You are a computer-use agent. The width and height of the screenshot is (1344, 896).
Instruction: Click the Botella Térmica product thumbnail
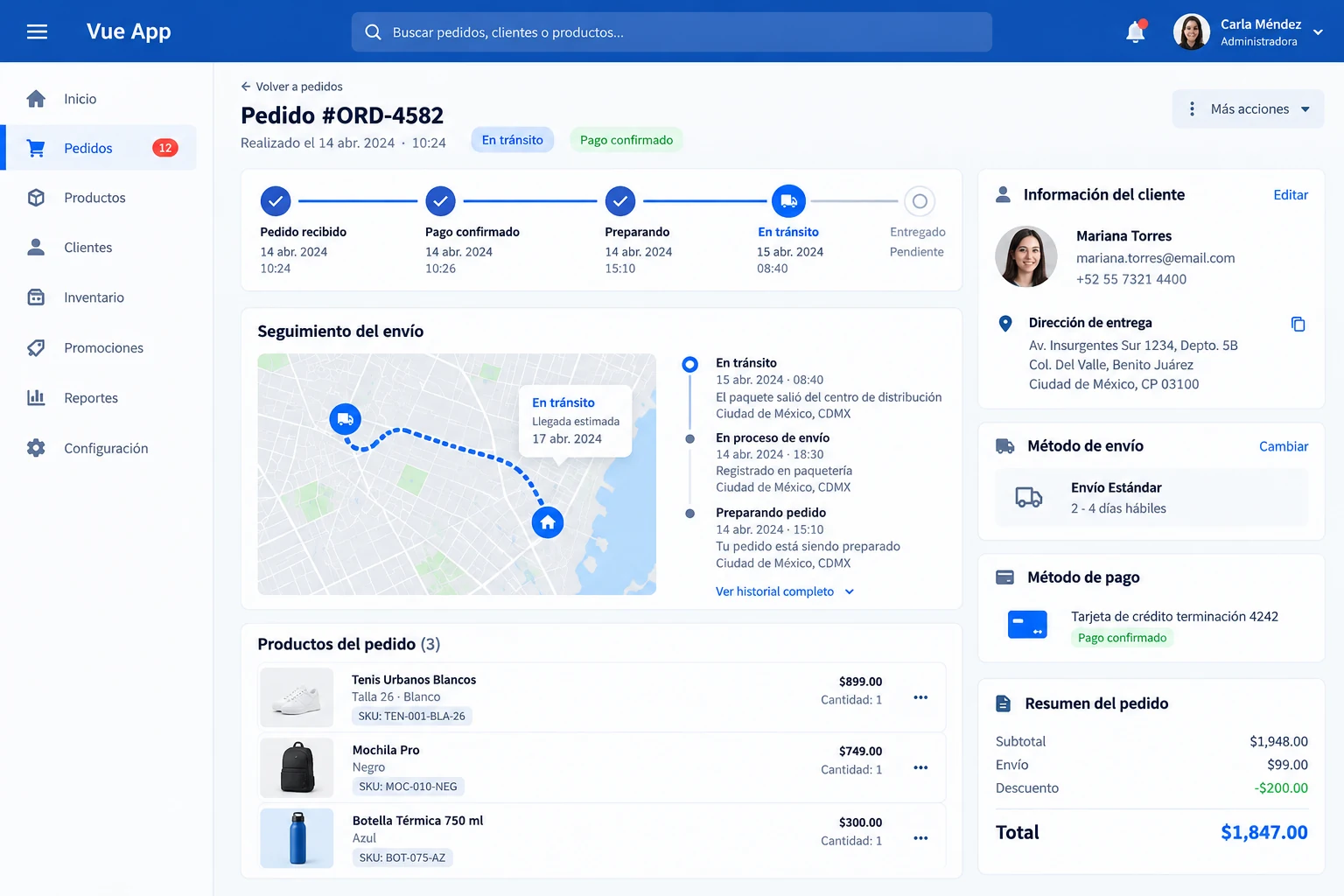point(297,838)
